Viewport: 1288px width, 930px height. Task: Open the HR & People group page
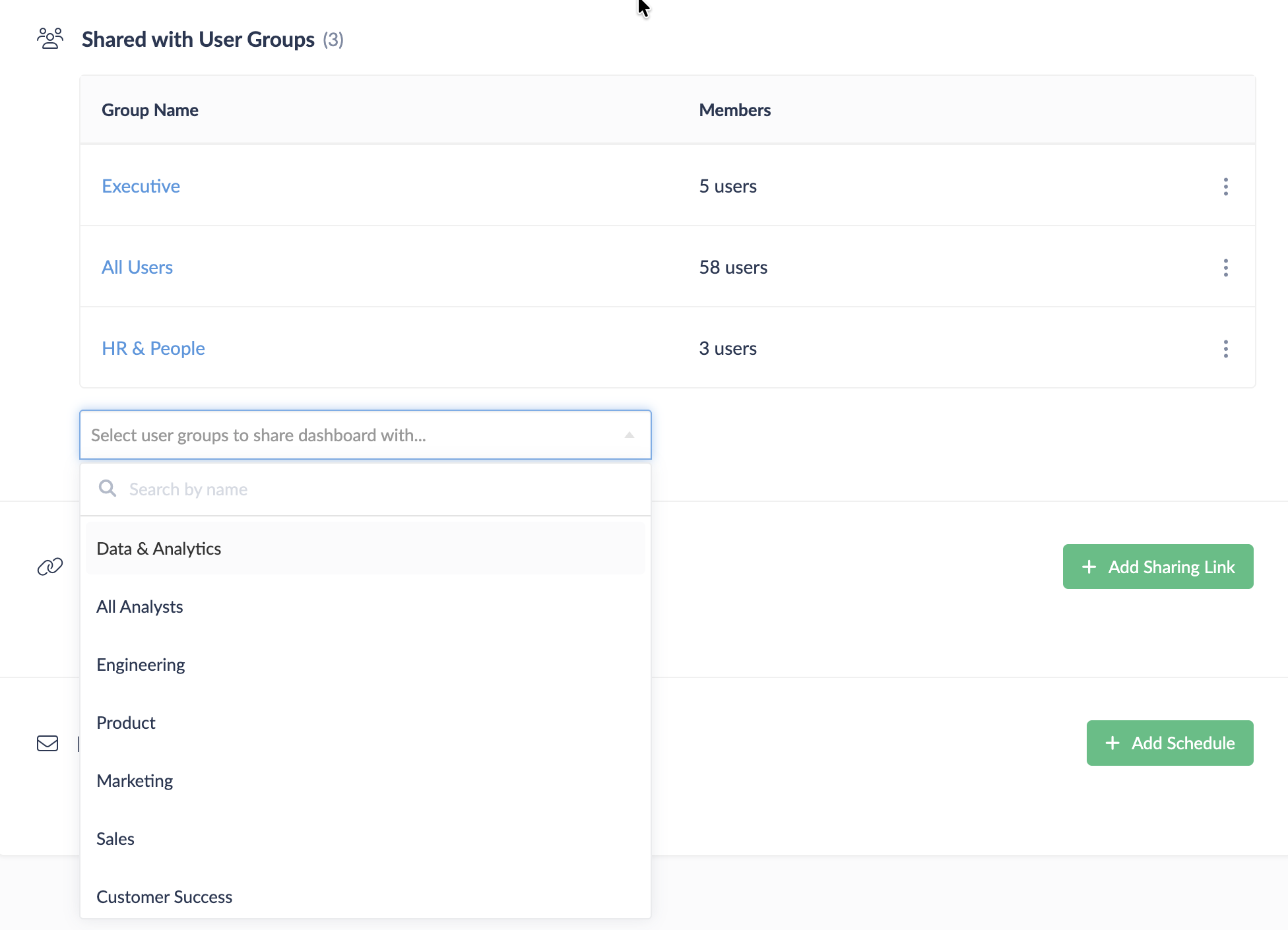[153, 348]
